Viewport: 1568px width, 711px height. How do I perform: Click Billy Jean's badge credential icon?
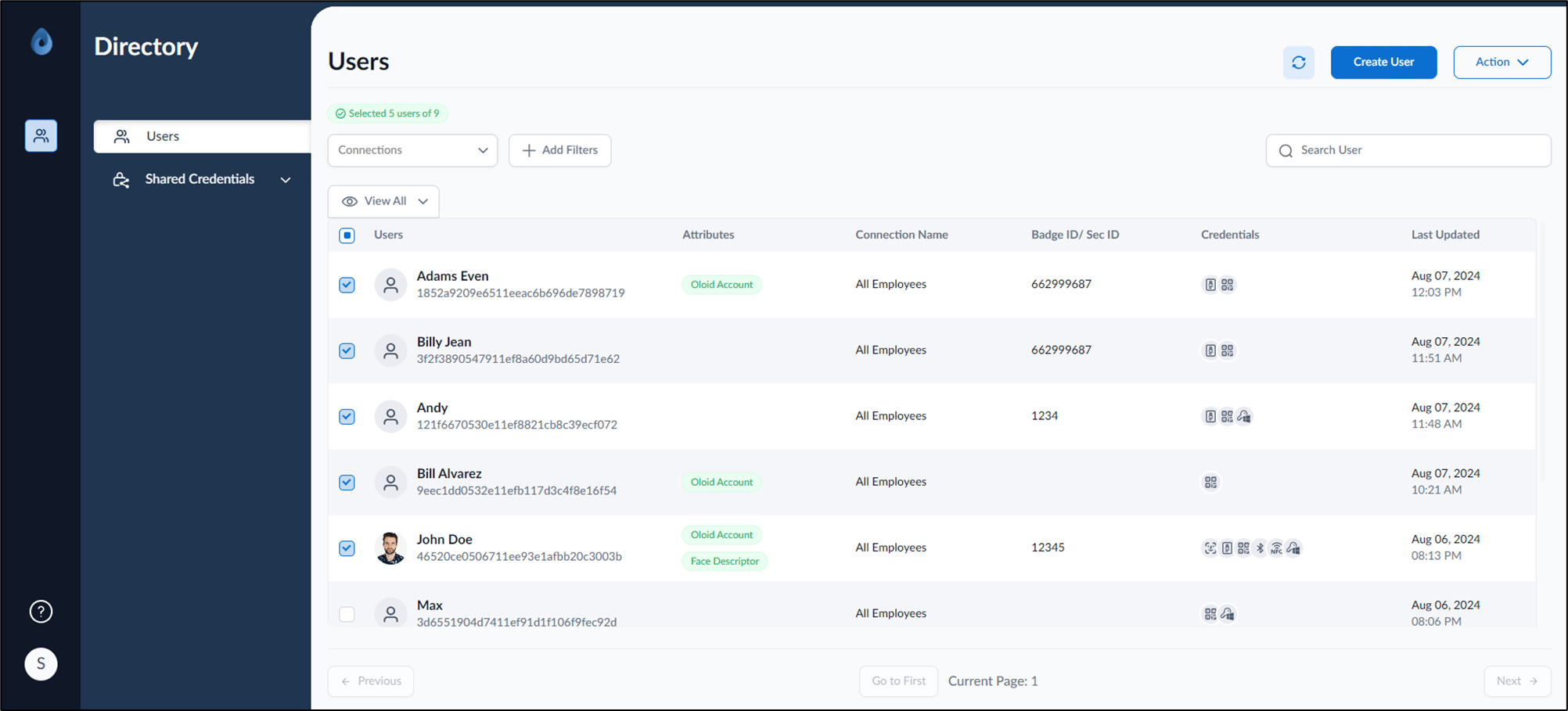(x=1210, y=350)
